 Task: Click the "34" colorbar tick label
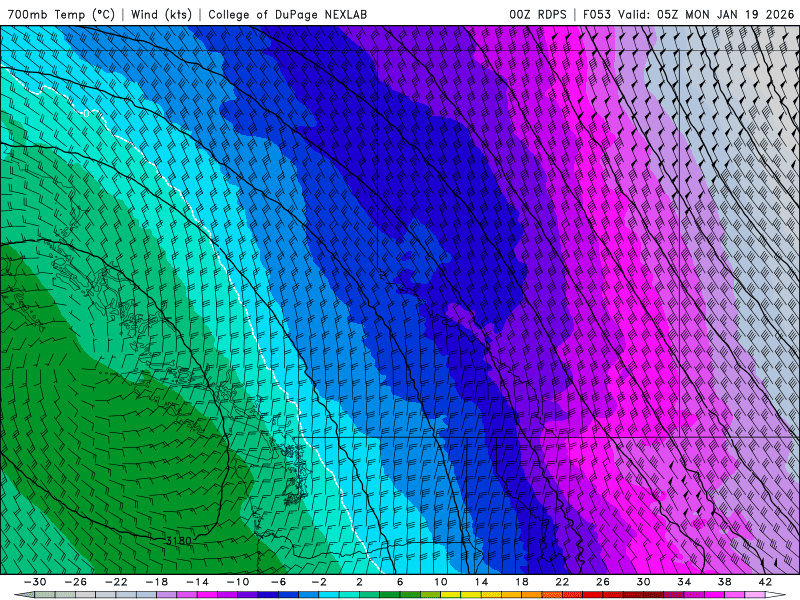(x=684, y=582)
